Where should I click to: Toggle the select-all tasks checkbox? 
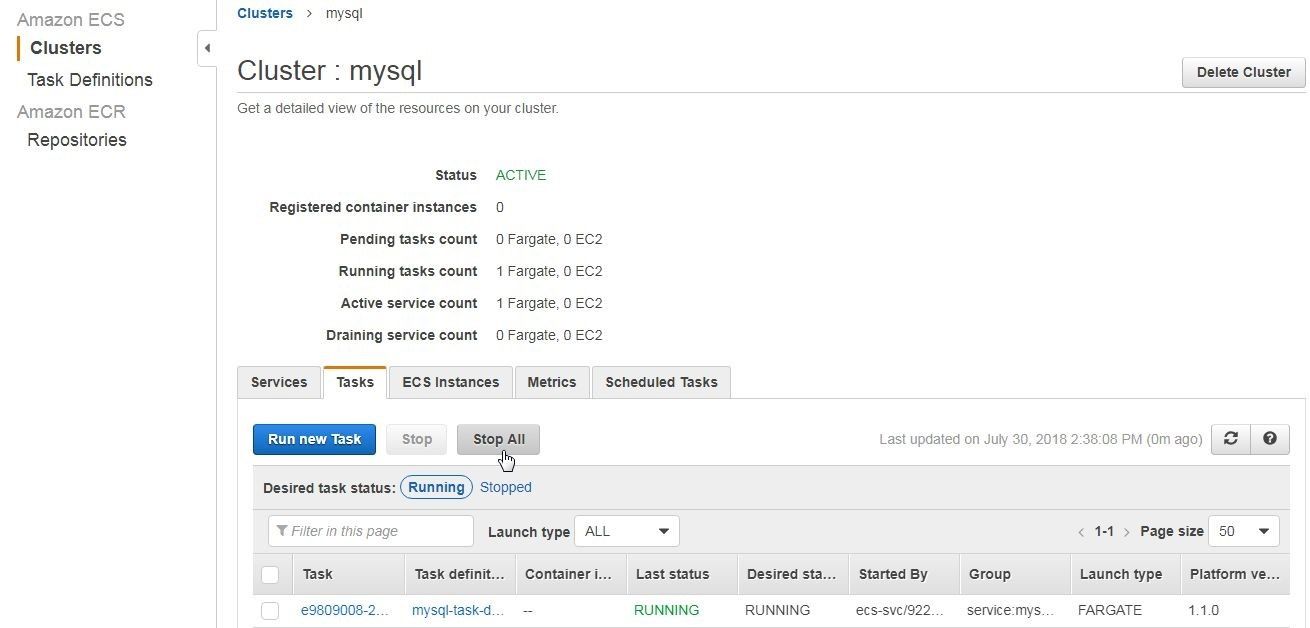pyautogui.click(x=270, y=573)
